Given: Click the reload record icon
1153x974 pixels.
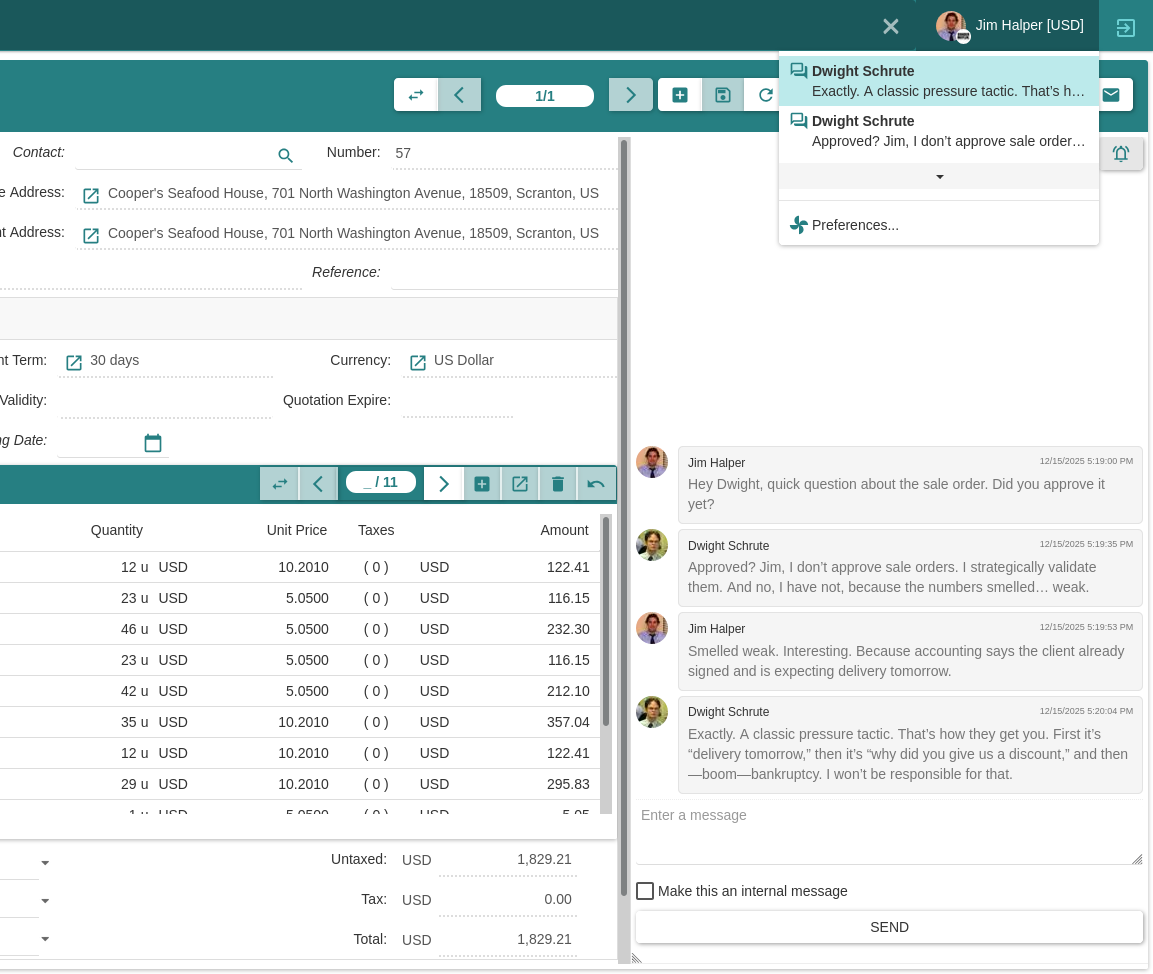Looking at the screenshot, I should [x=765, y=95].
